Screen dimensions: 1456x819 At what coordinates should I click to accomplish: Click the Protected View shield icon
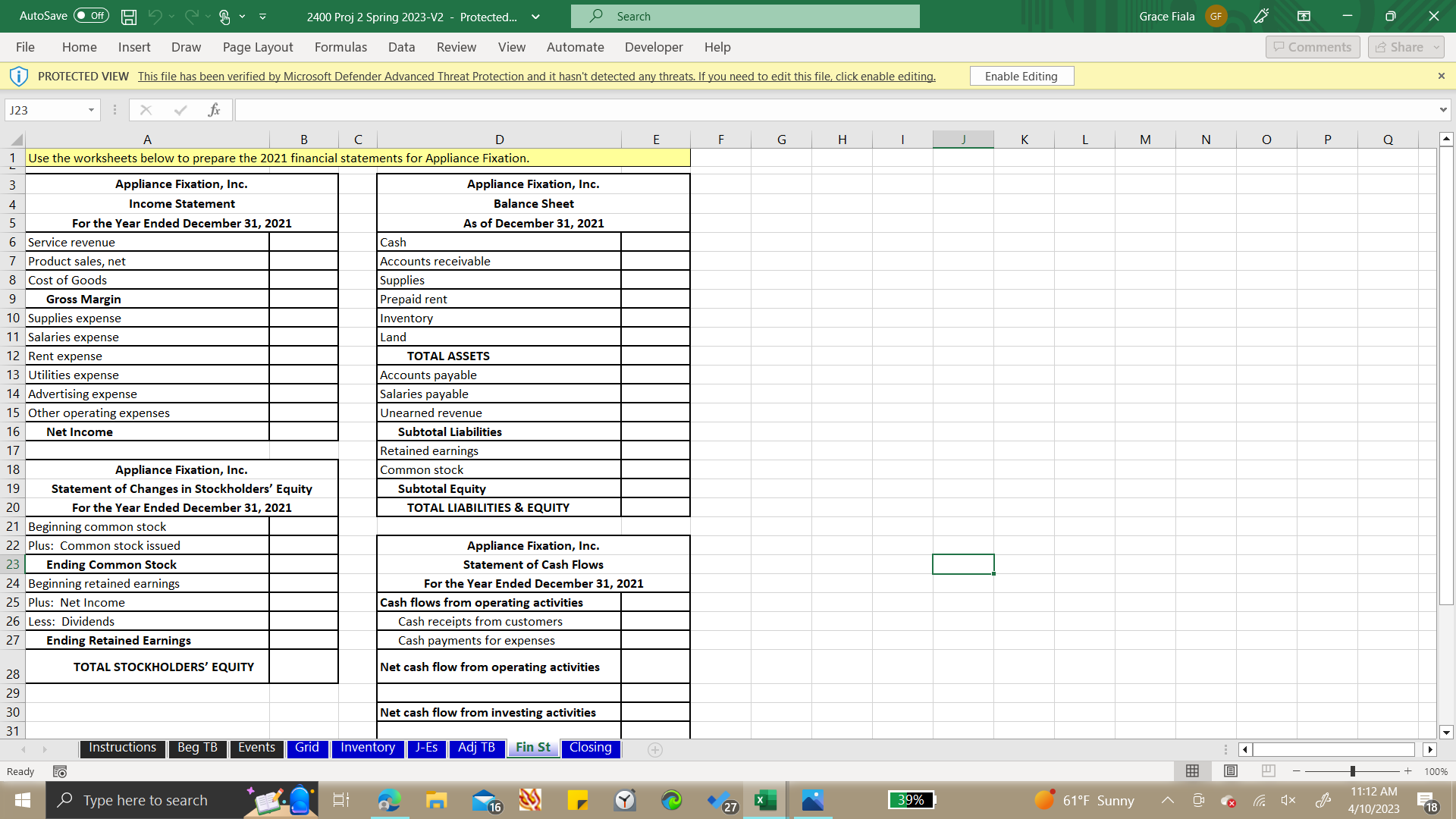[19, 76]
